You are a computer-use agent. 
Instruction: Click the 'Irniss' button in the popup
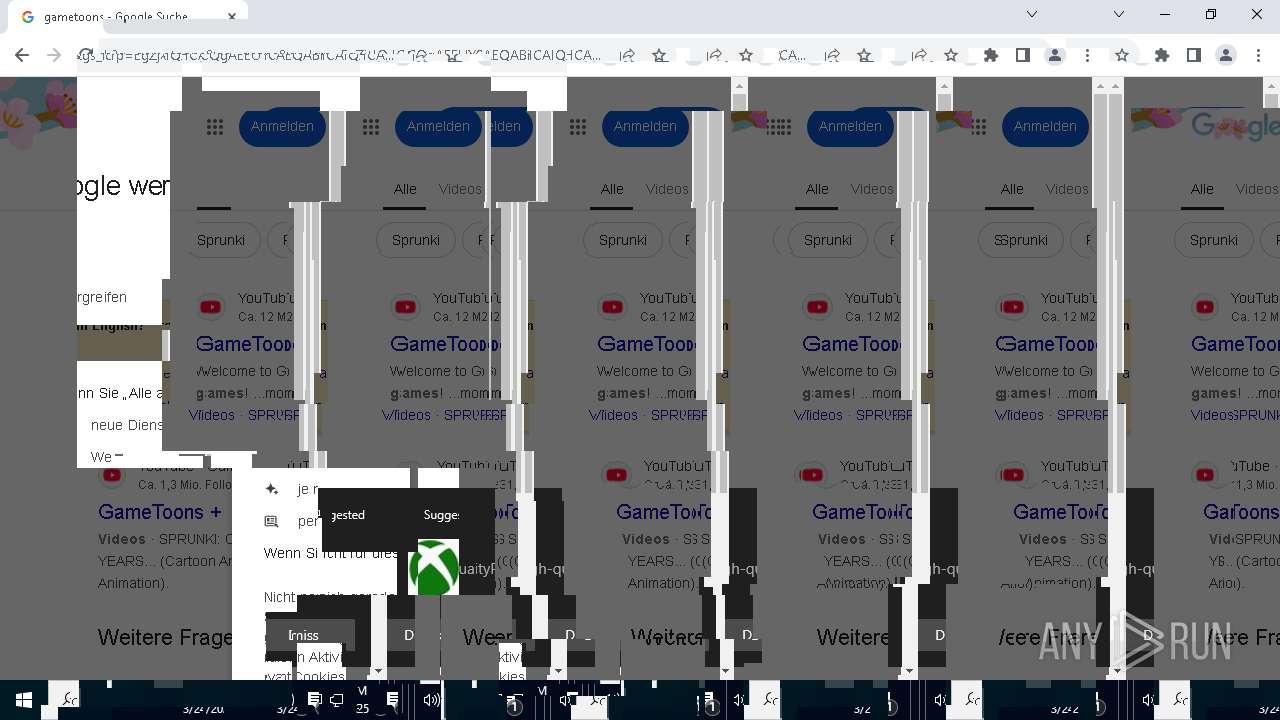point(309,635)
